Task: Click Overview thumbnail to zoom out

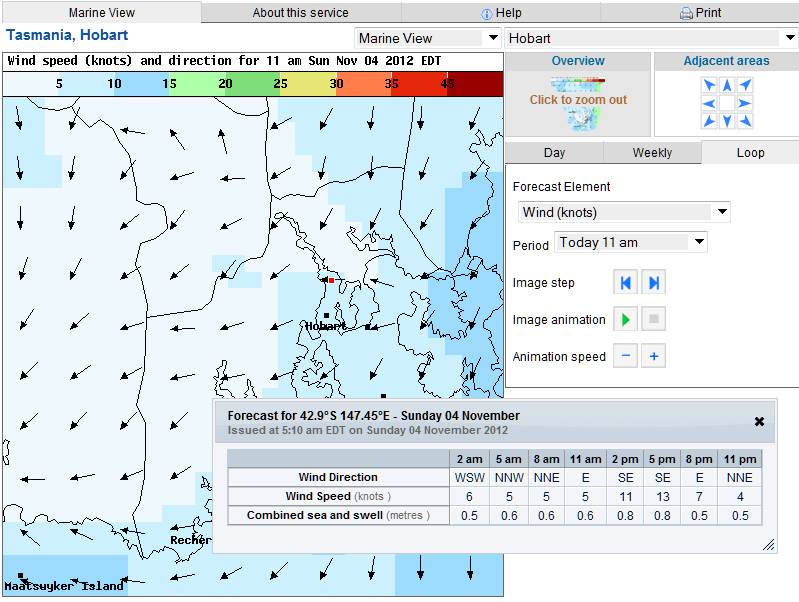Action: click(578, 101)
